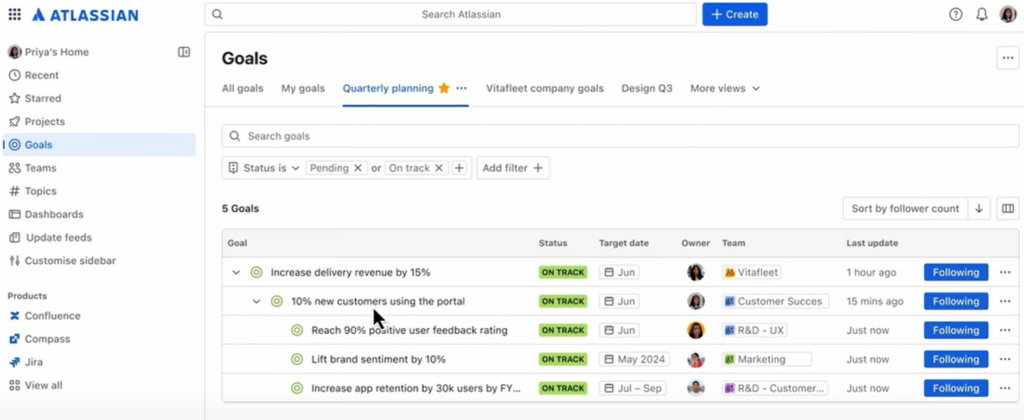Click the Search goals input field
Viewport: 1024px width, 420px height.
point(620,136)
